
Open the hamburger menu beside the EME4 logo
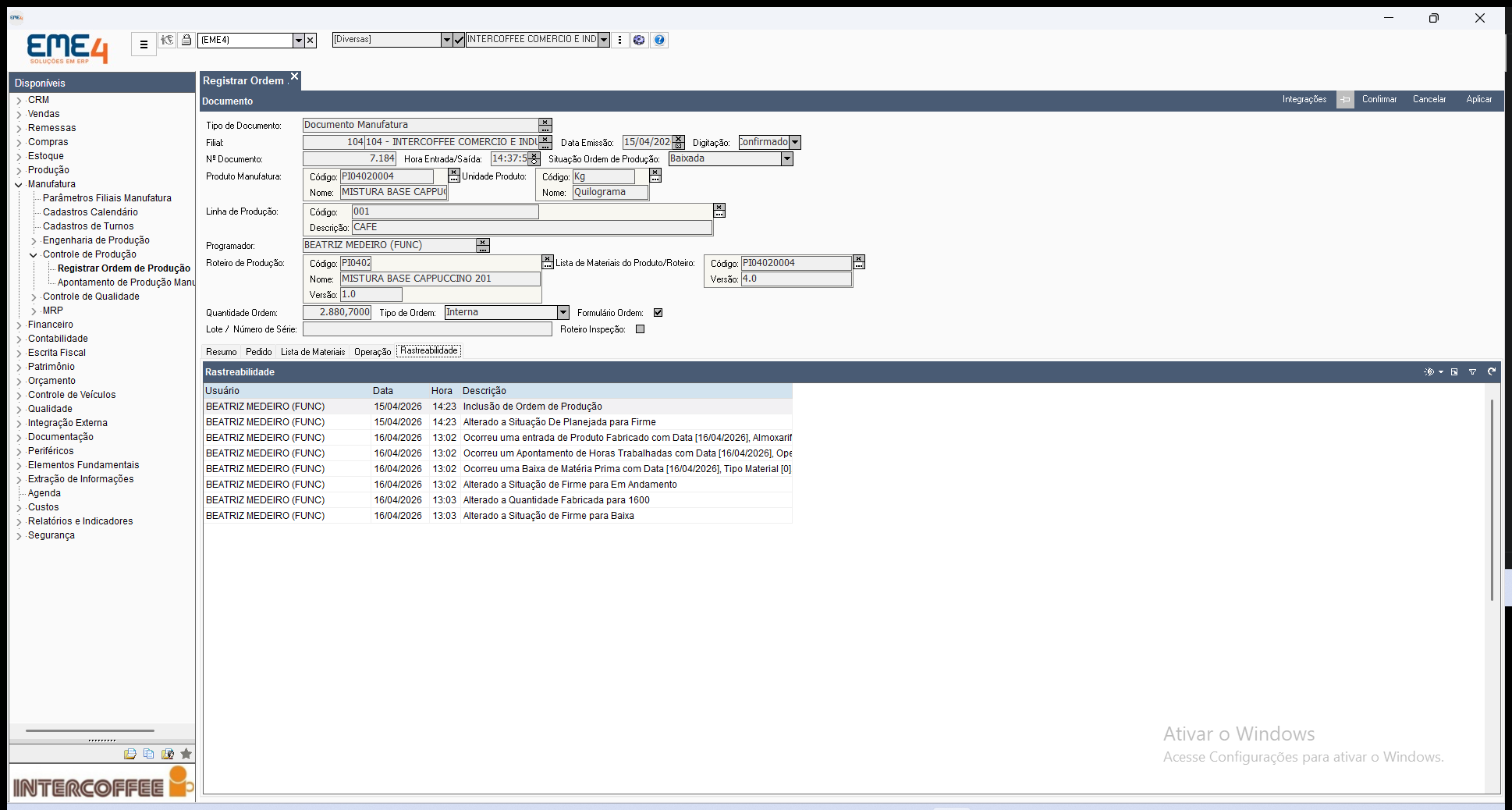(x=144, y=44)
